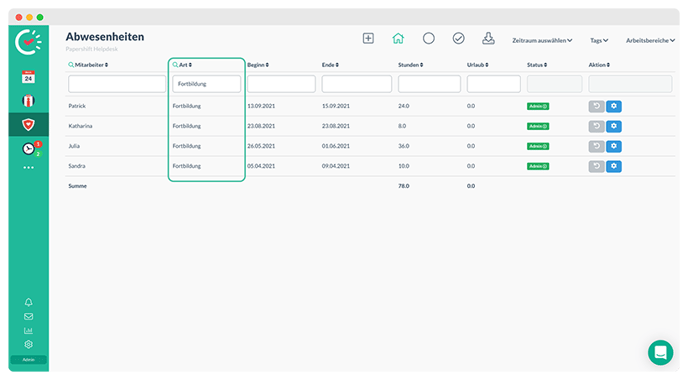
Task: Open the gear settings in Patrick's row
Action: [x=613, y=106]
